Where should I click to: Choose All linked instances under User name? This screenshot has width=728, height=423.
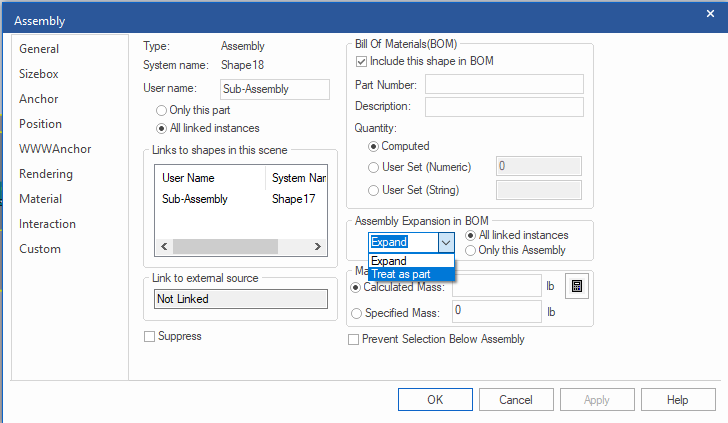tap(208, 128)
